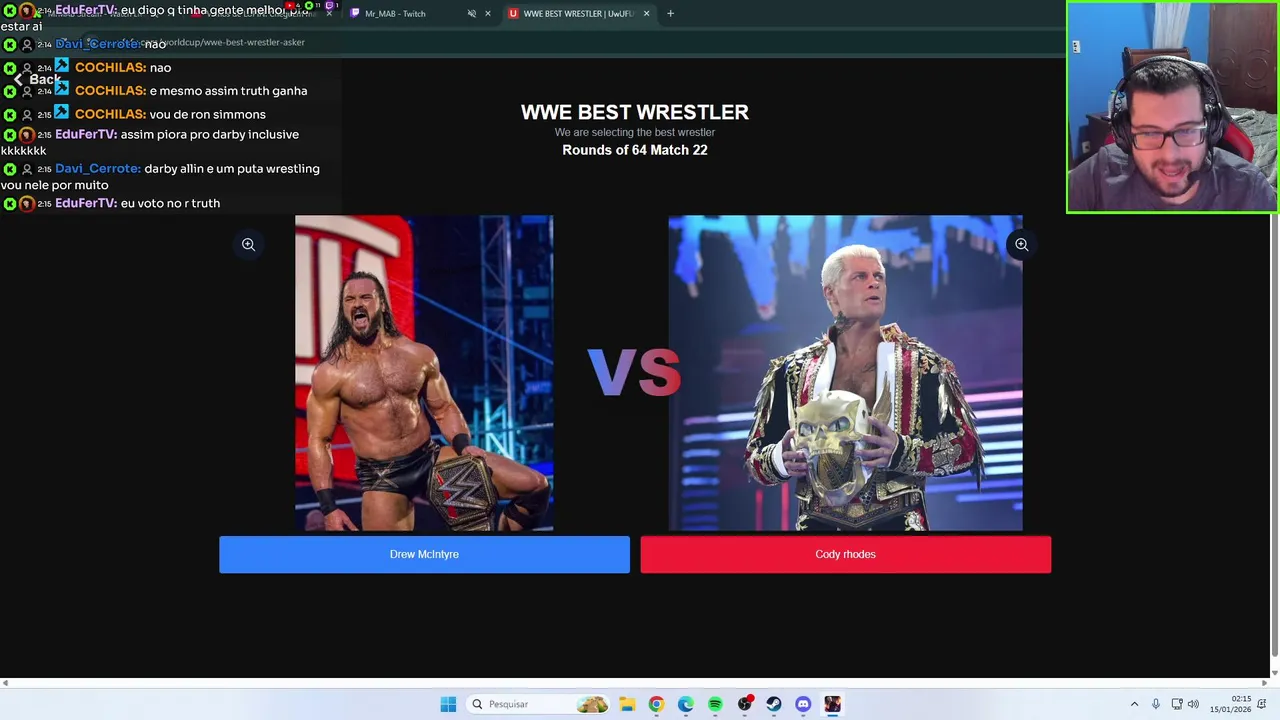Click the WWE BEST WRESTLER page title

tap(634, 112)
